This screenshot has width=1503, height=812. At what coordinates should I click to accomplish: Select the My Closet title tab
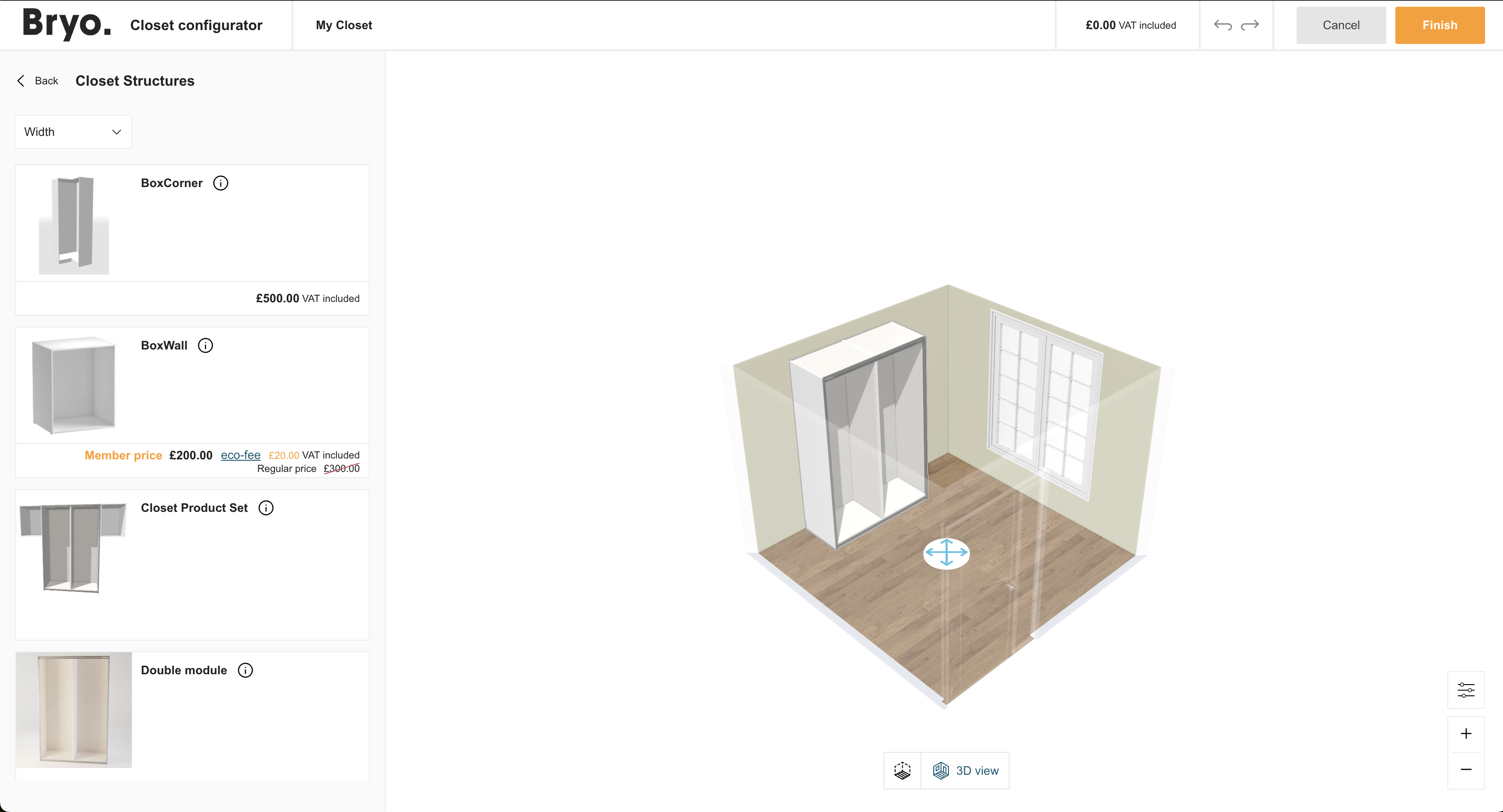coord(344,25)
